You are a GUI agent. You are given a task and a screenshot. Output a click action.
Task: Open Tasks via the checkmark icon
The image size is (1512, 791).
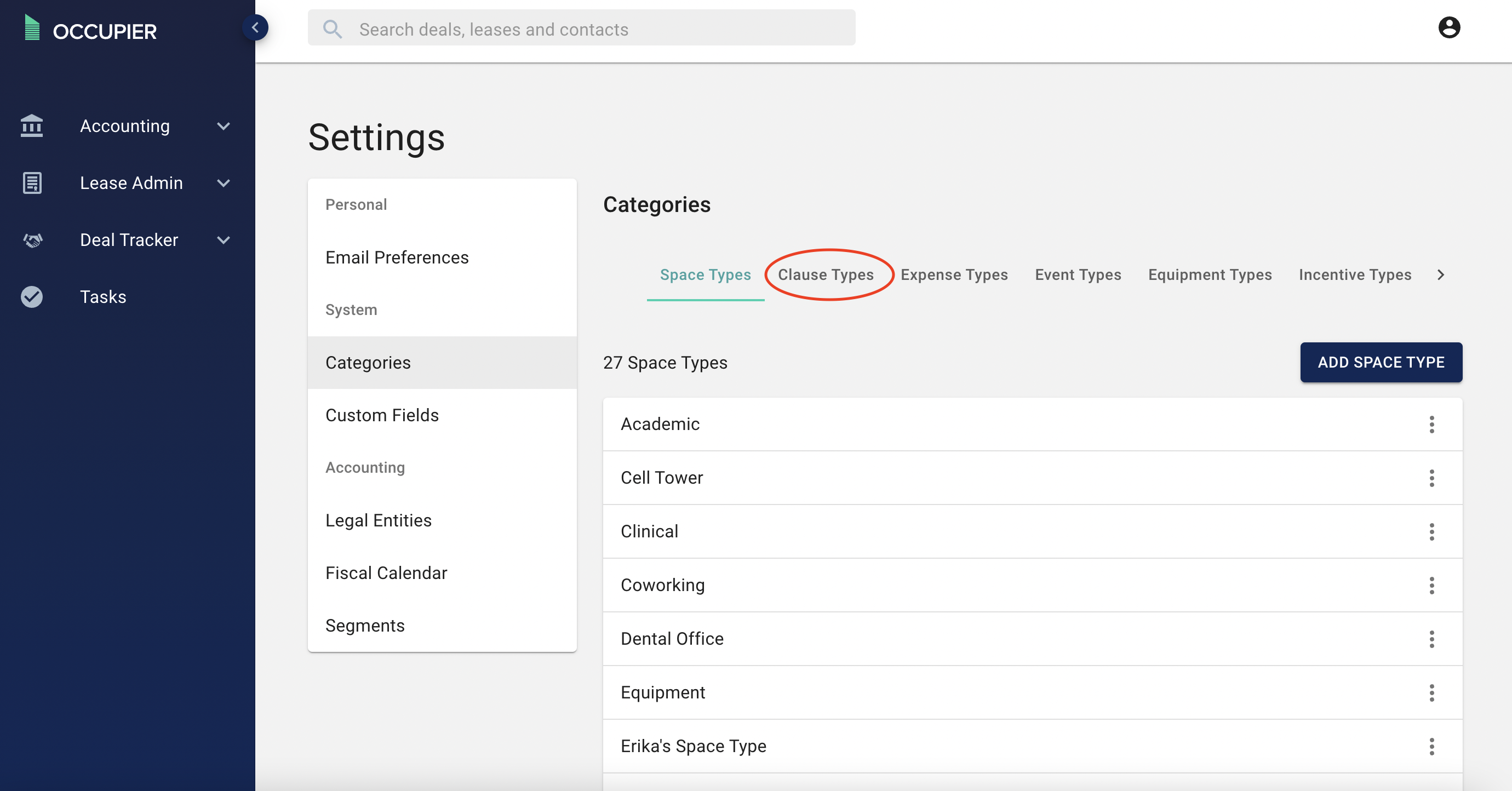[32, 296]
